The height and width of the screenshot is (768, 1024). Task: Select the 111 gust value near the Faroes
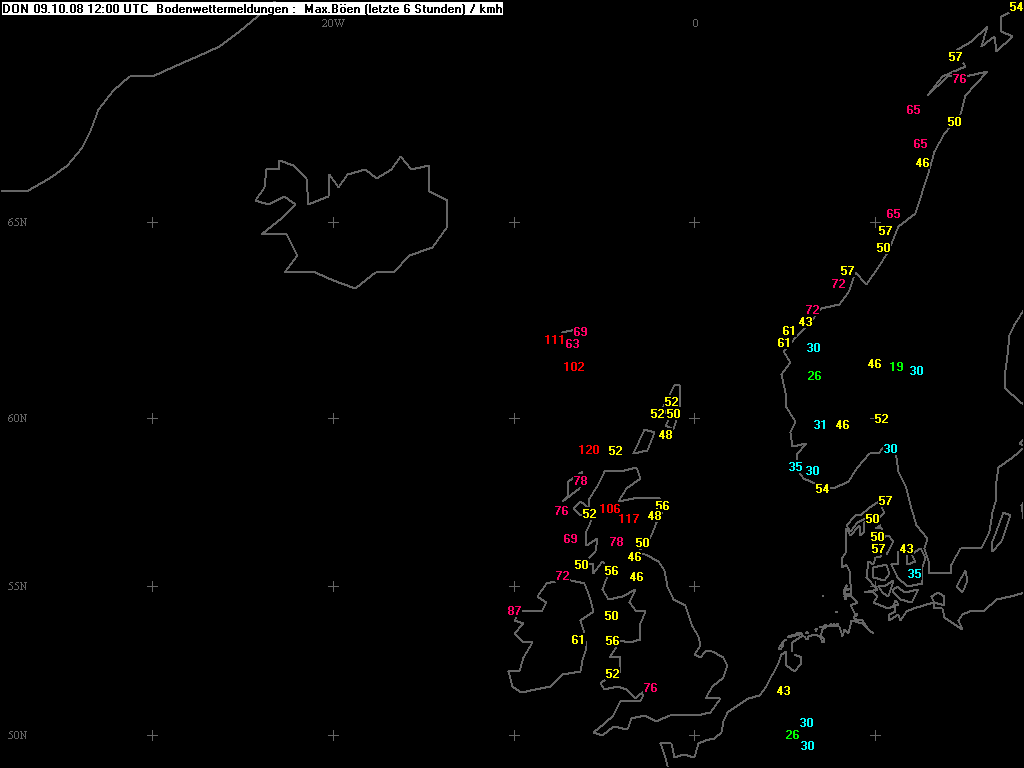point(554,340)
